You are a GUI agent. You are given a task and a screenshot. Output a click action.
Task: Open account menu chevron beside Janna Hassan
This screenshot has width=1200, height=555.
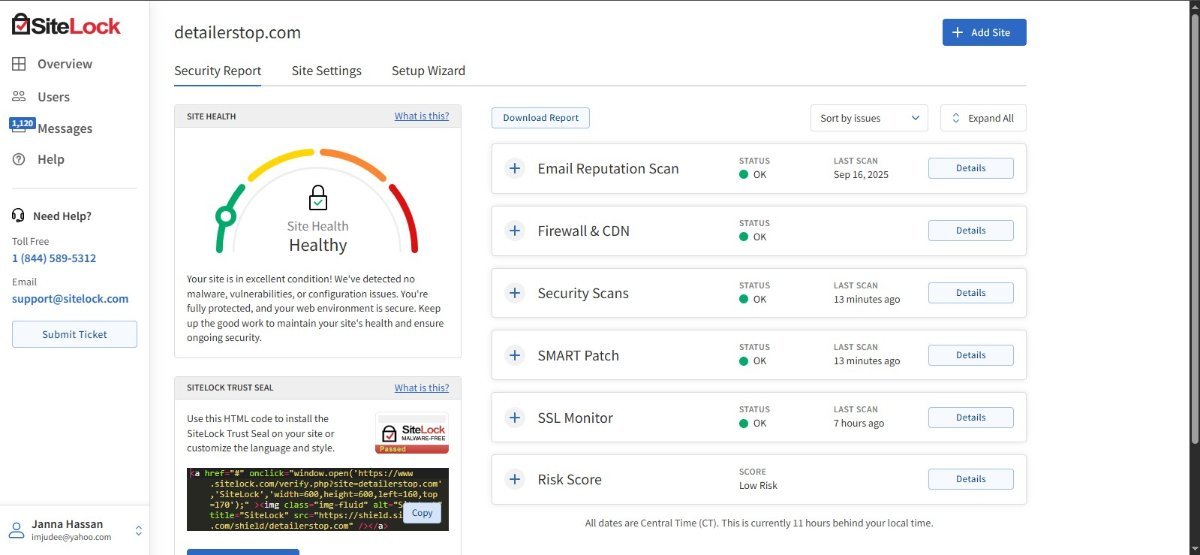(x=139, y=530)
